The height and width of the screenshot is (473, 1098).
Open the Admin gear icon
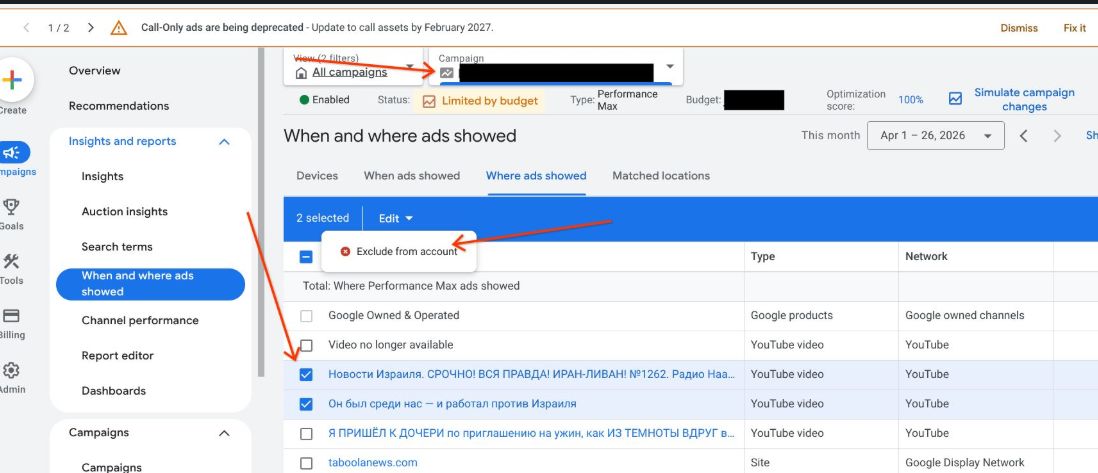pos(11,370)
